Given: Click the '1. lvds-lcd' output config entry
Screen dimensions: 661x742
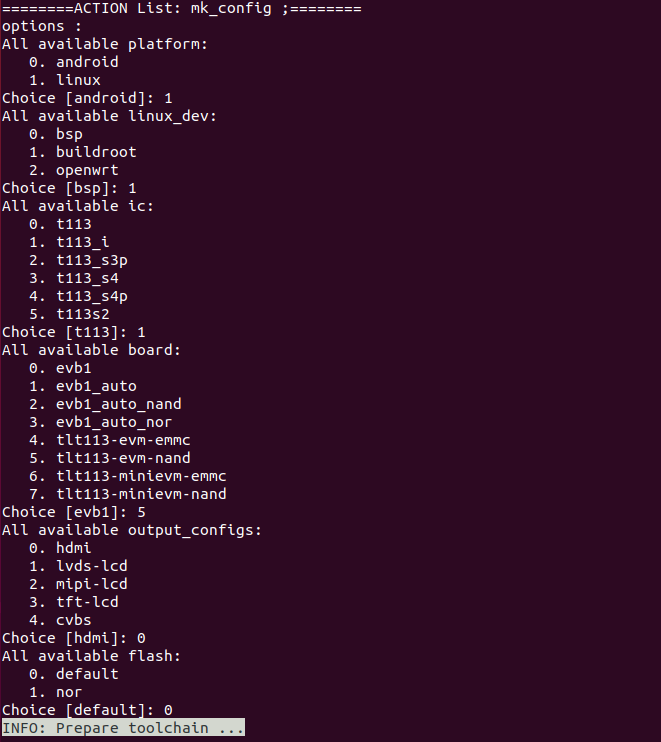Looking at the screenshot, I should point(78,566).
